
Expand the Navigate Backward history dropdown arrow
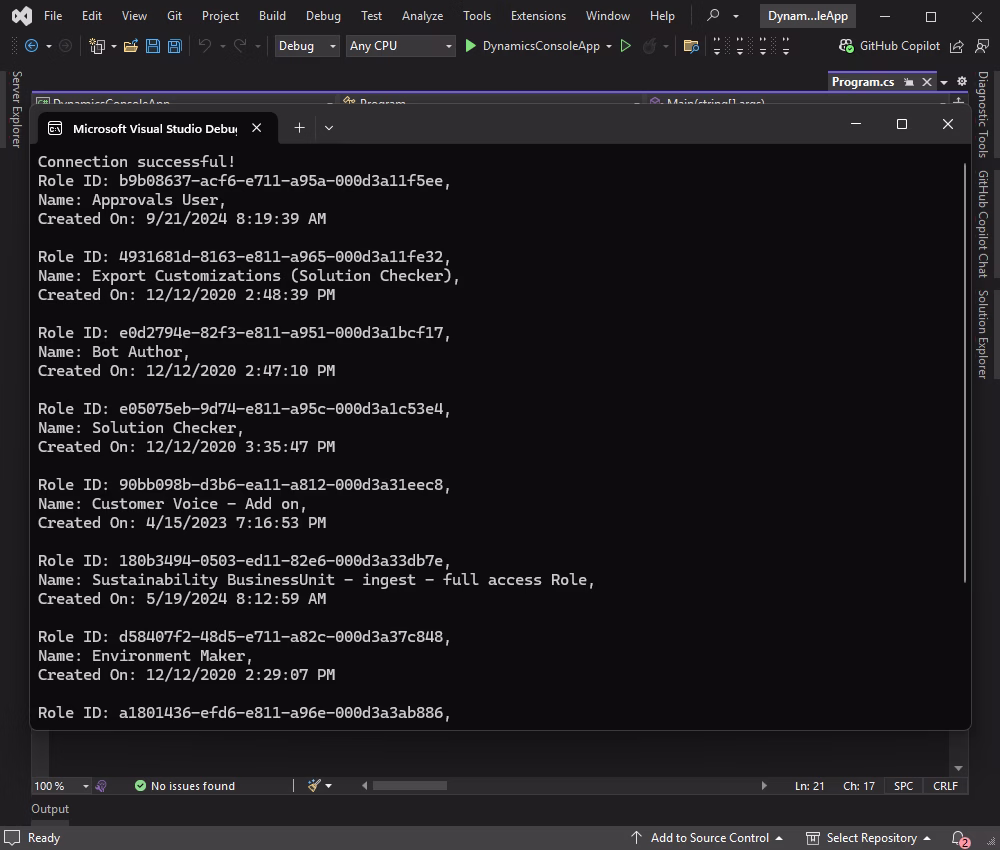click(x=48, y=47)
